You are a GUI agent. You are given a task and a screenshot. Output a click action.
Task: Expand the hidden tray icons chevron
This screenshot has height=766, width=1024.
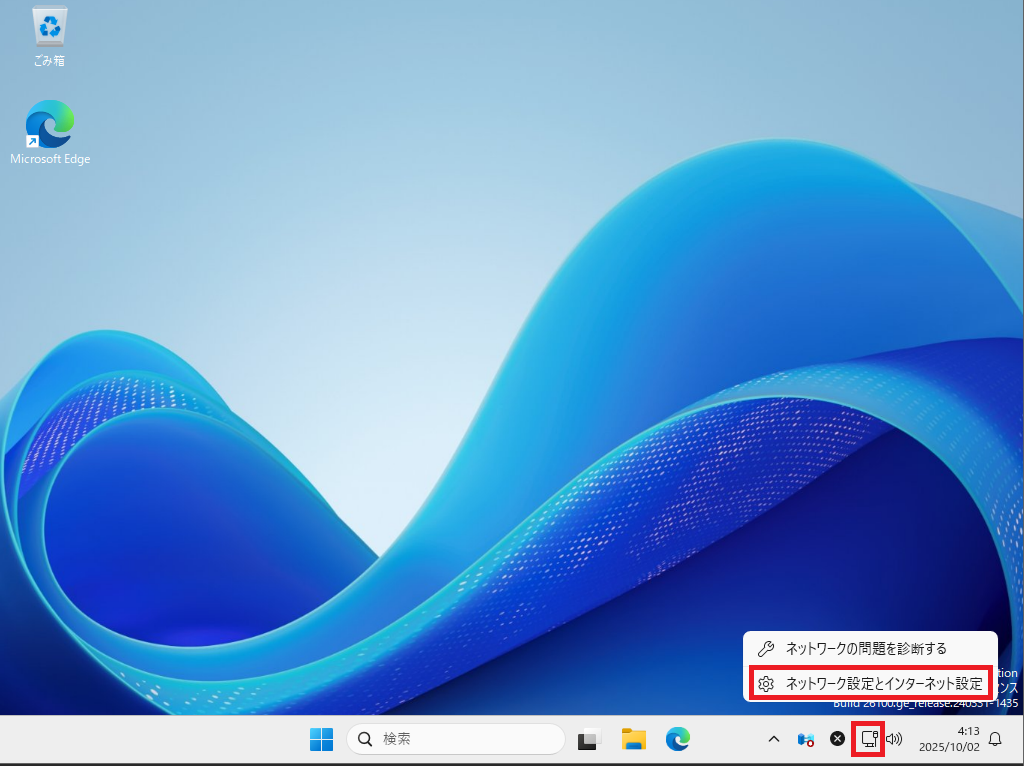click(773, 739)
